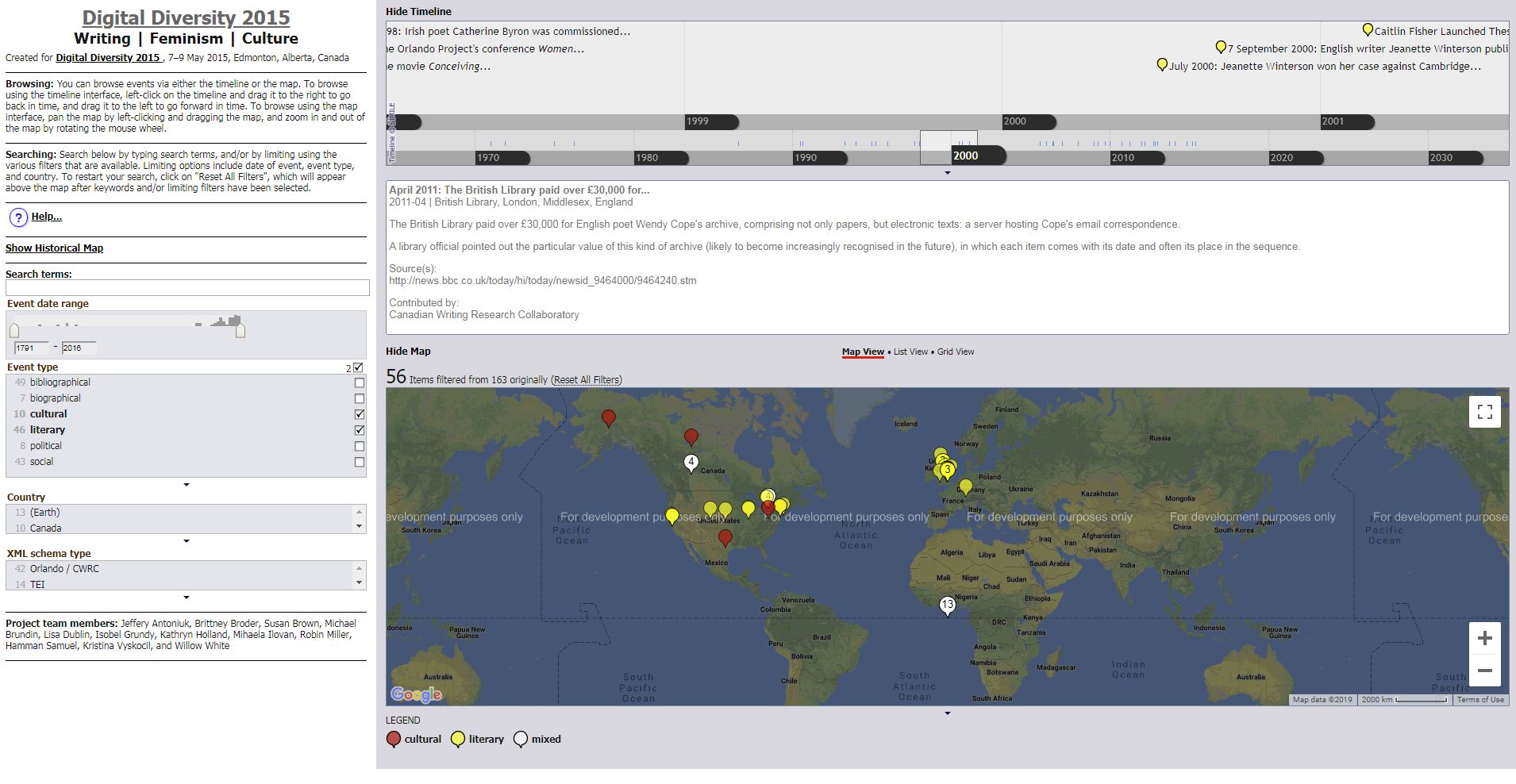Expand the XML schema type list arrow
Image resolution: width=1516 pixels, height=784 pixels.
click(187, 598)
